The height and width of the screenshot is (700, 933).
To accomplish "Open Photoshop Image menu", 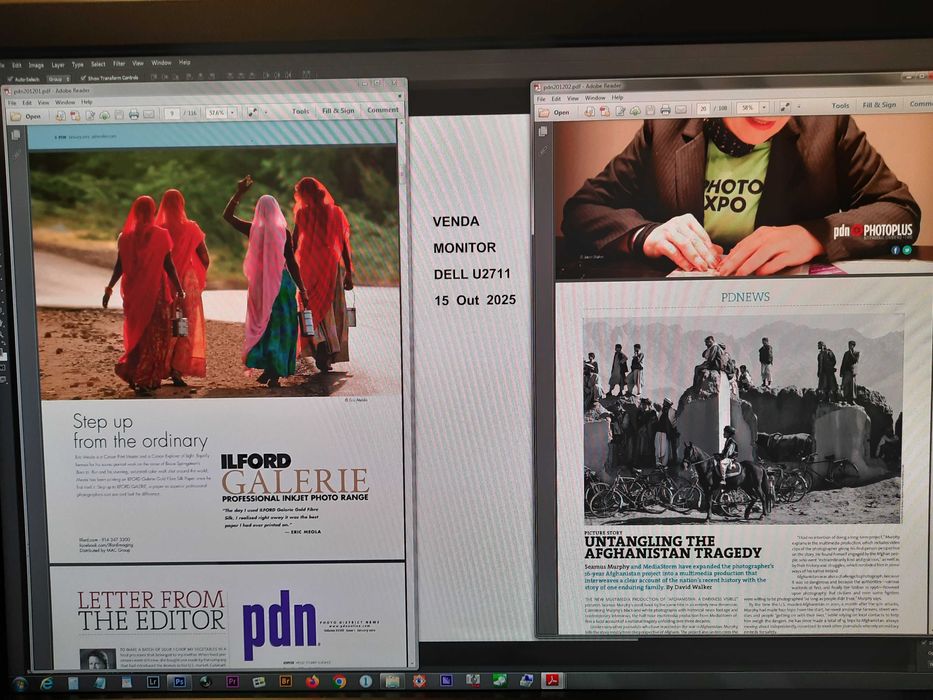I will (36, 65).
